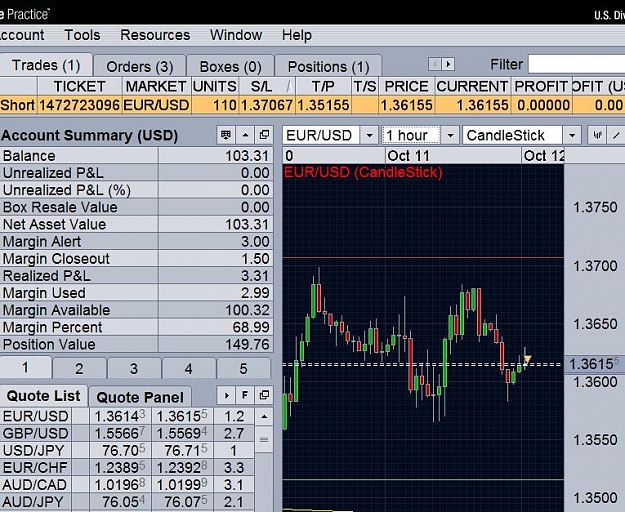Select quote list page 3 tab
Image resolution: width=625 pixels, height=512 pixels.
(134, 369)
